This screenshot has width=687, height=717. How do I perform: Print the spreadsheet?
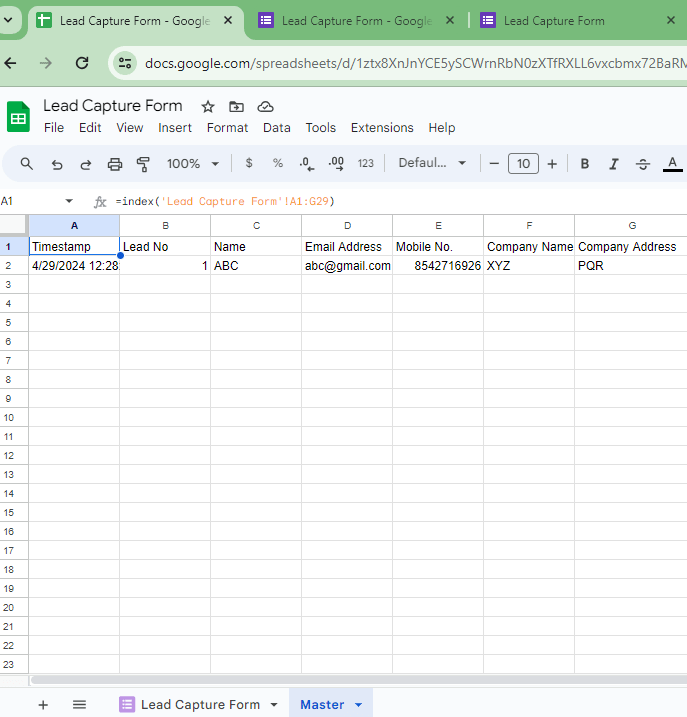click(x=115, y=164)
